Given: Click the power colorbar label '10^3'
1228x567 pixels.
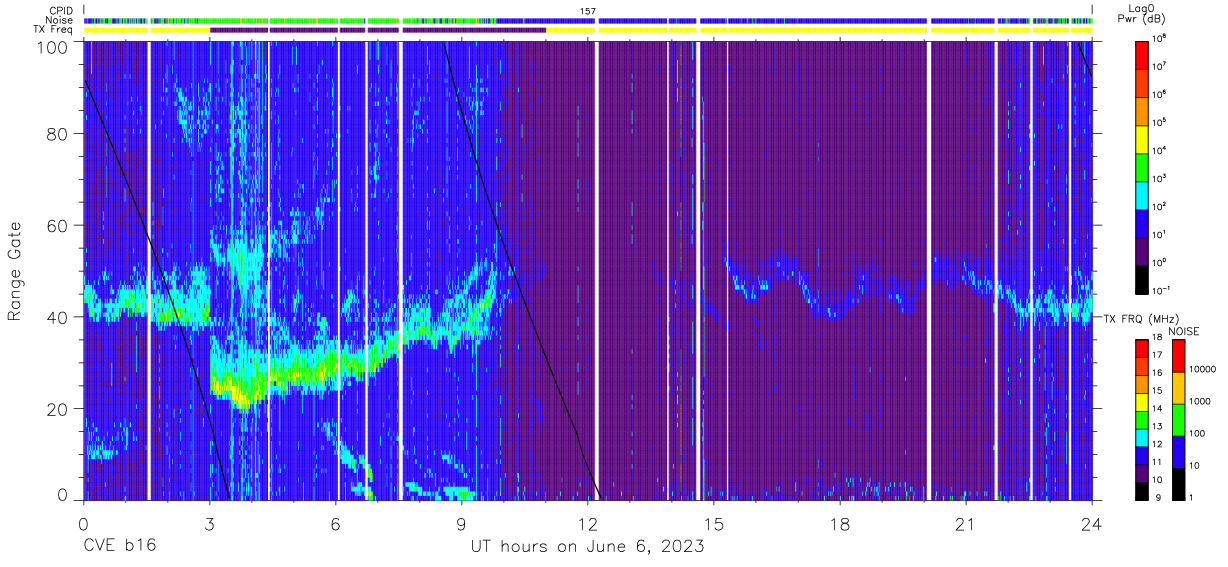Looking at the screenshot, I should [1159, 178].
